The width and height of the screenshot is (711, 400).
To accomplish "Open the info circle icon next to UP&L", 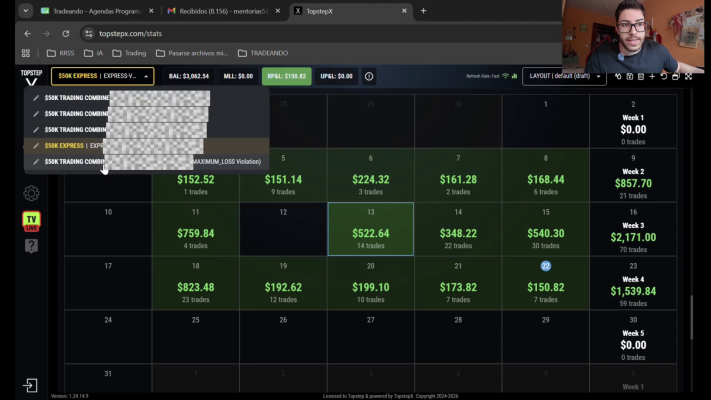I will (369, 76).
